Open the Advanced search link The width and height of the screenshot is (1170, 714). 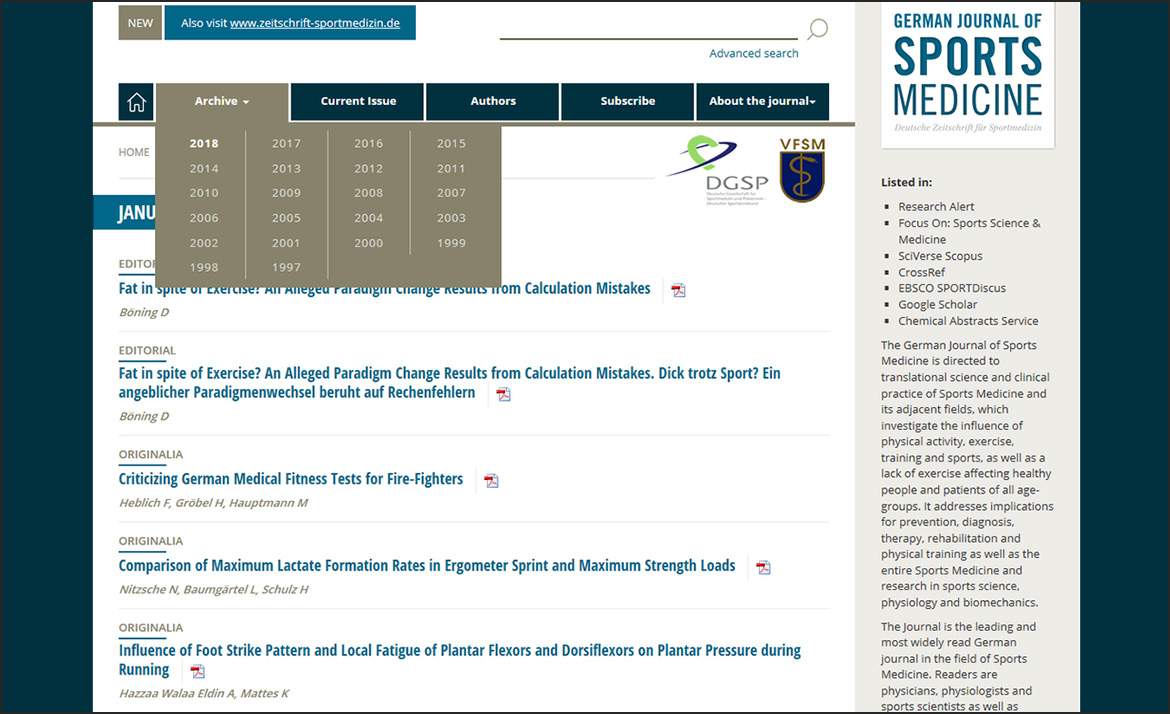pyautogui.click(x=754, y=54)
